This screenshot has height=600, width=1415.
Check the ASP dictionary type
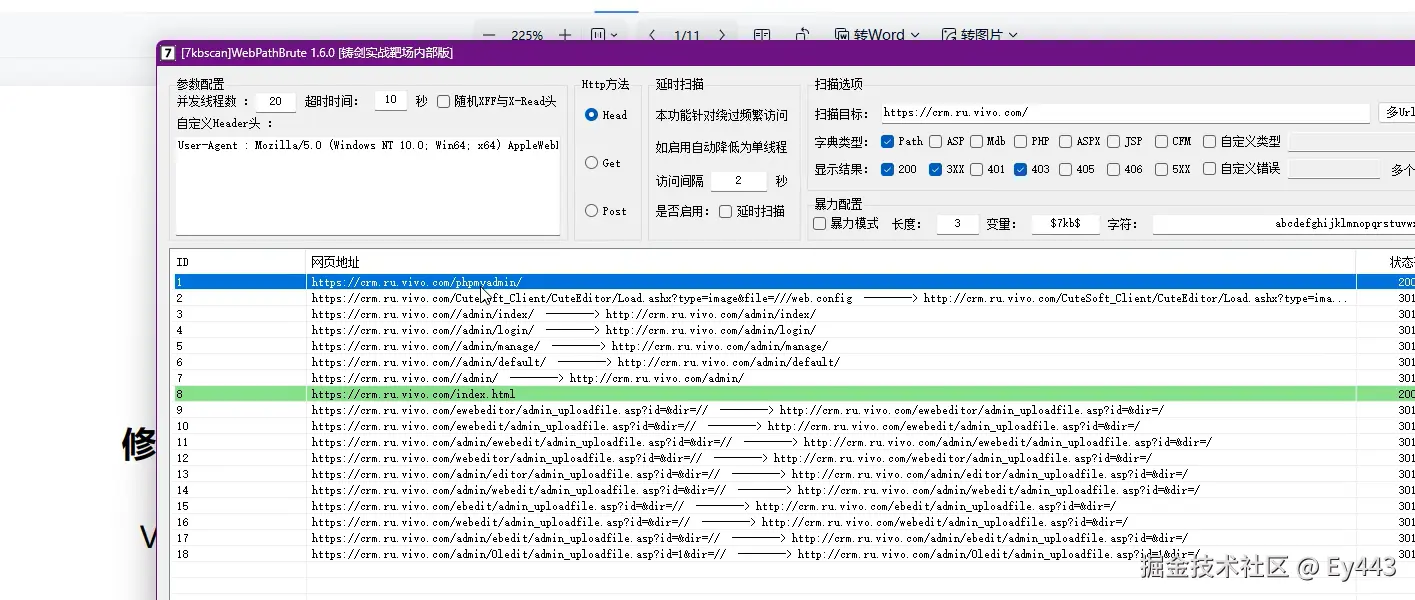tap(936, 141)
